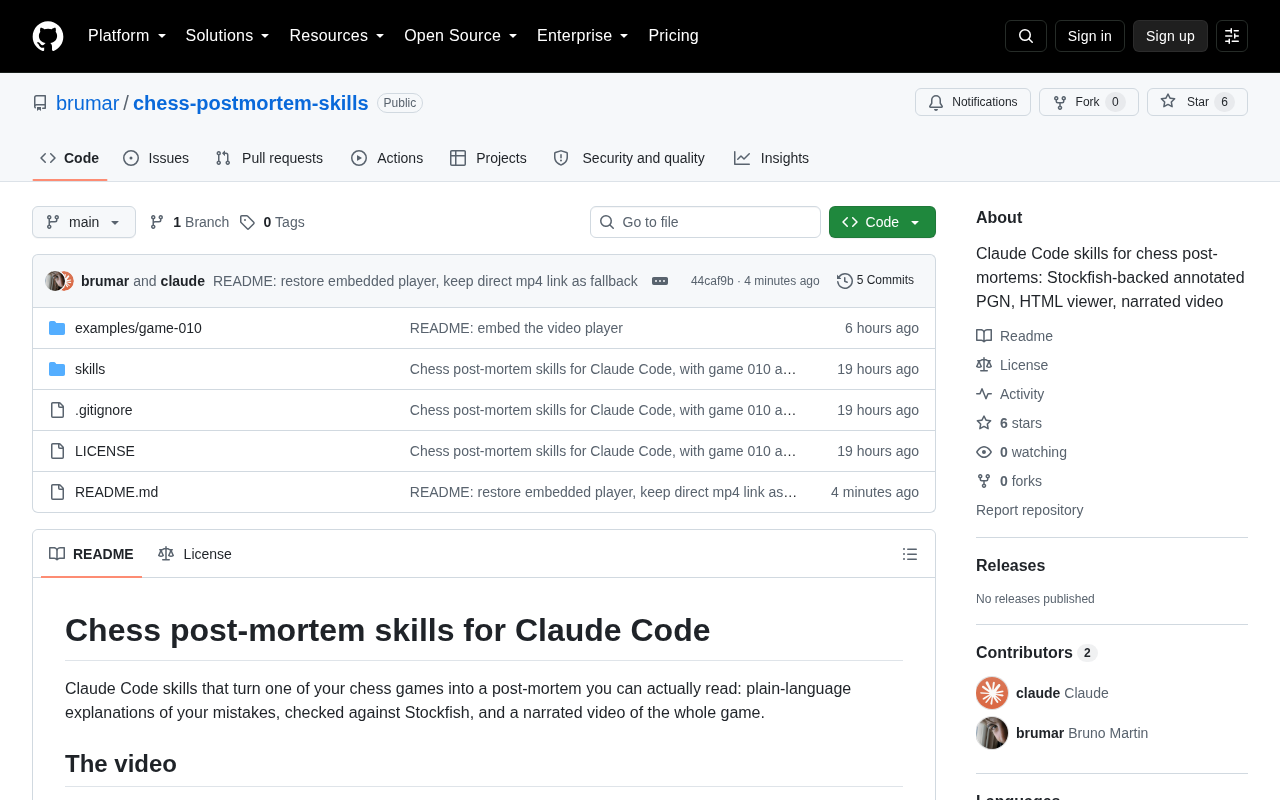This screenshot has width=1280, height=800.
Task: Open the green Code dropdown button
Action: 882,222
